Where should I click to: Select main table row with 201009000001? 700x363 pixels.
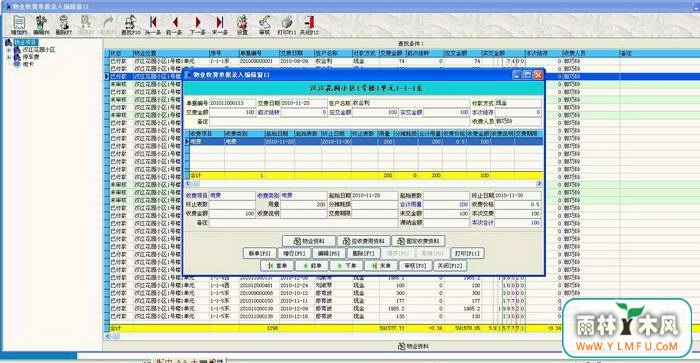[402, 61]
